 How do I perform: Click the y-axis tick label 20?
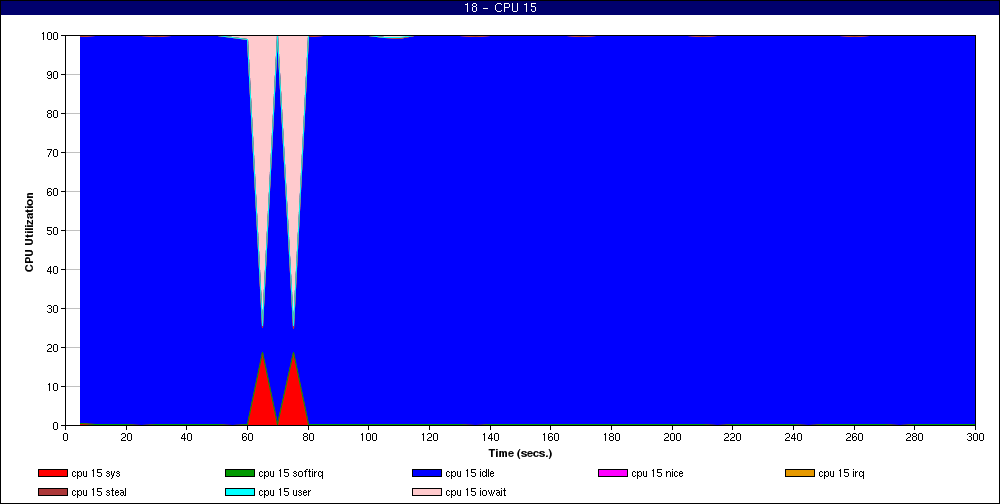(x=53, y=348)
